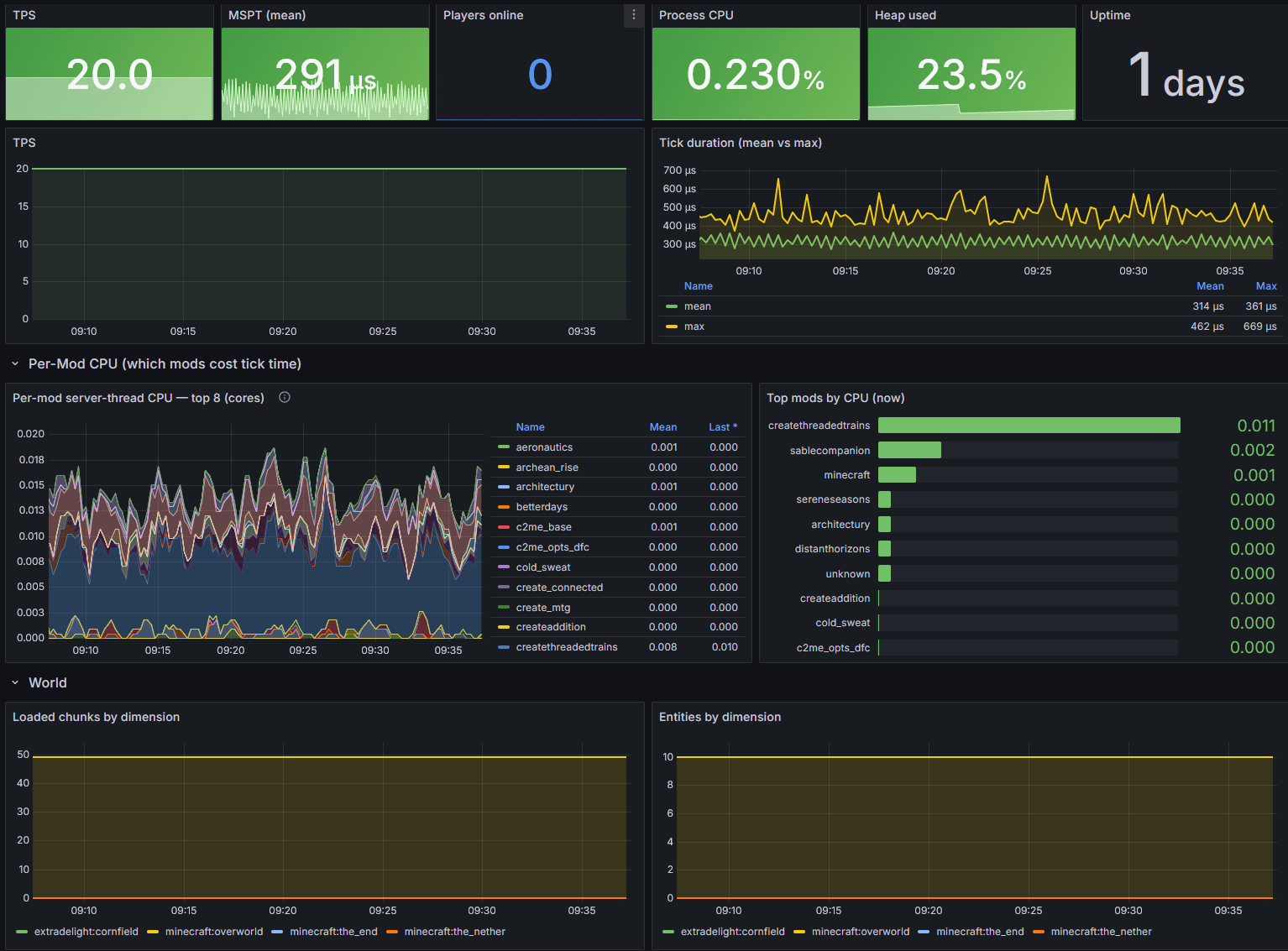Sort per-mod legend by Mean column
Viewport: 1288px width, 951px height.
(x=663, y=427)
